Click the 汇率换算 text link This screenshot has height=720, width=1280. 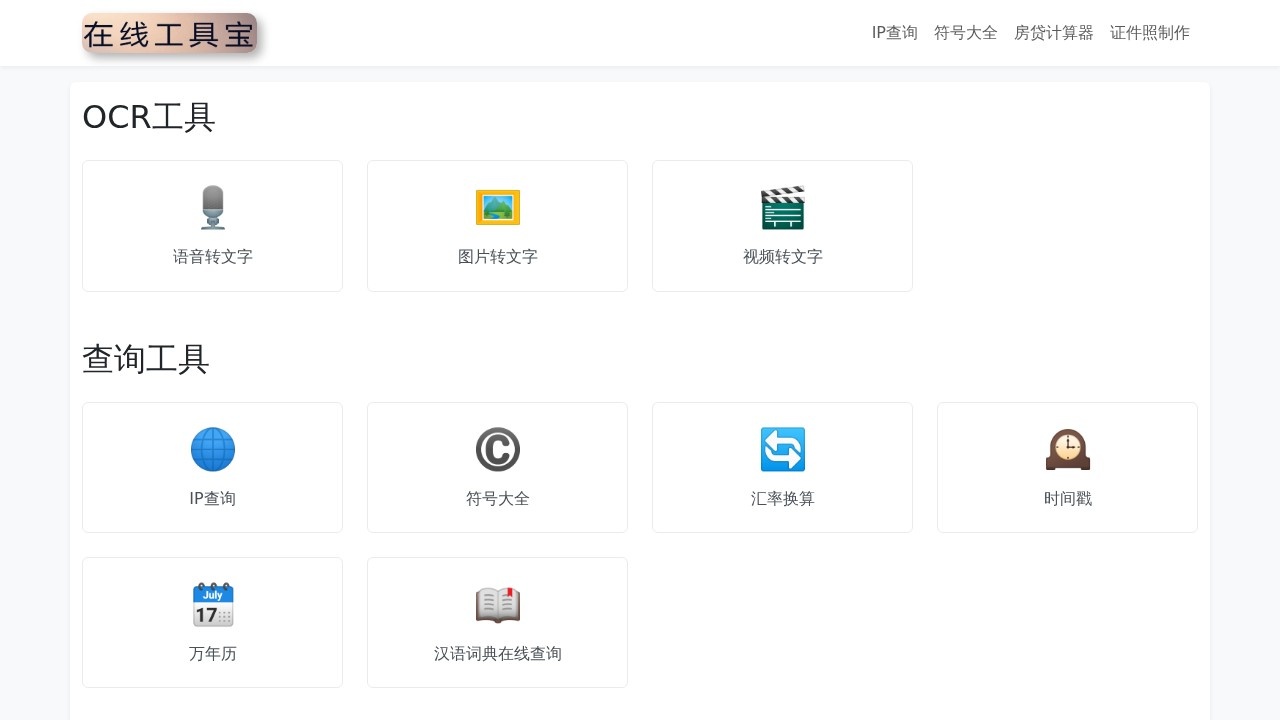782,498
